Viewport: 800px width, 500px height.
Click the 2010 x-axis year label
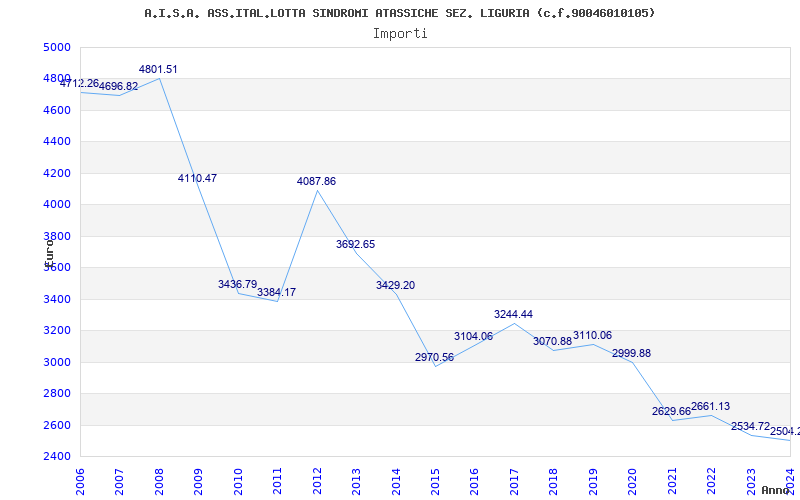tap(238, 481)
